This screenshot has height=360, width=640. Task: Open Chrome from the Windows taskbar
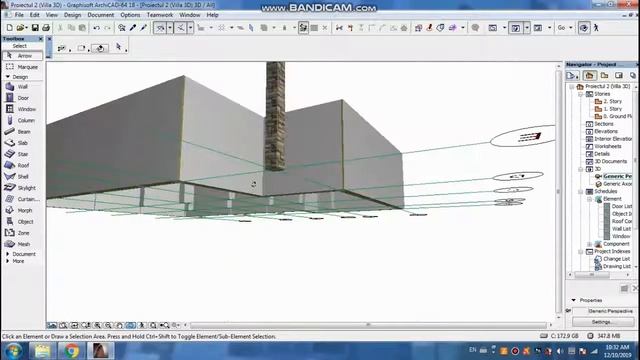point(71,351)
